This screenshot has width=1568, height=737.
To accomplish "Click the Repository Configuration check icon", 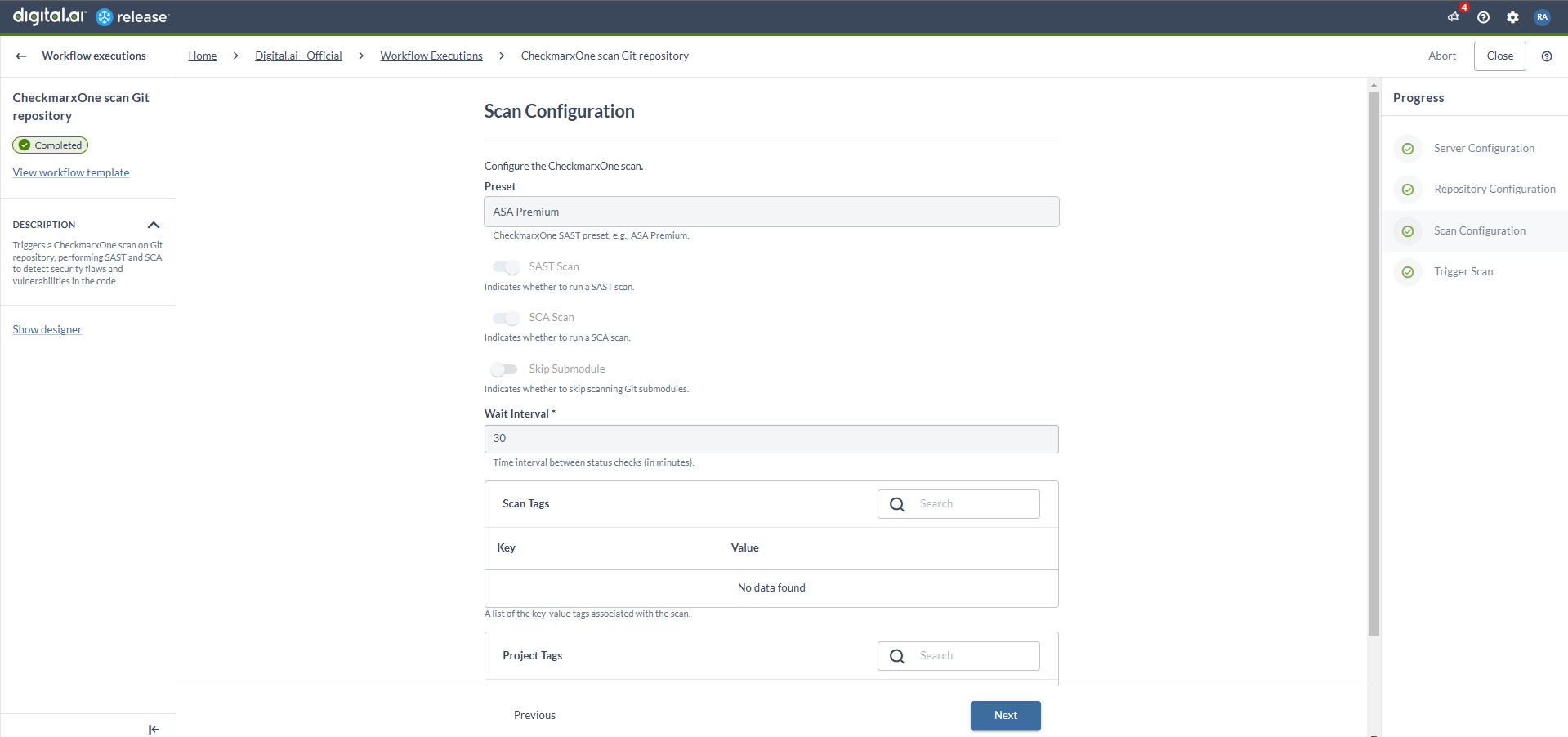I will click(x=1408, y=190).
